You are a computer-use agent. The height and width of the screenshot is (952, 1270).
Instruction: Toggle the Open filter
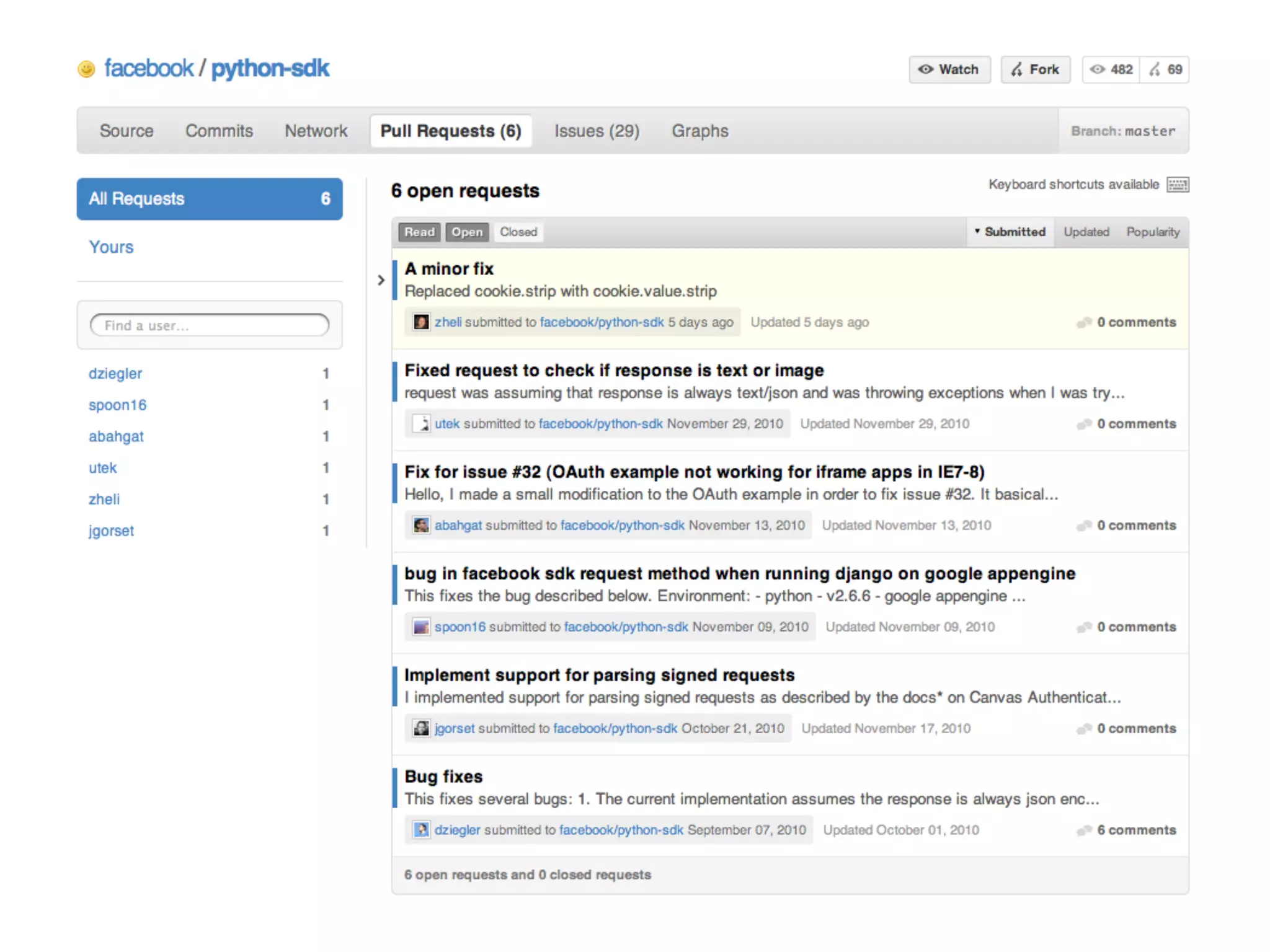click(467, 232)
